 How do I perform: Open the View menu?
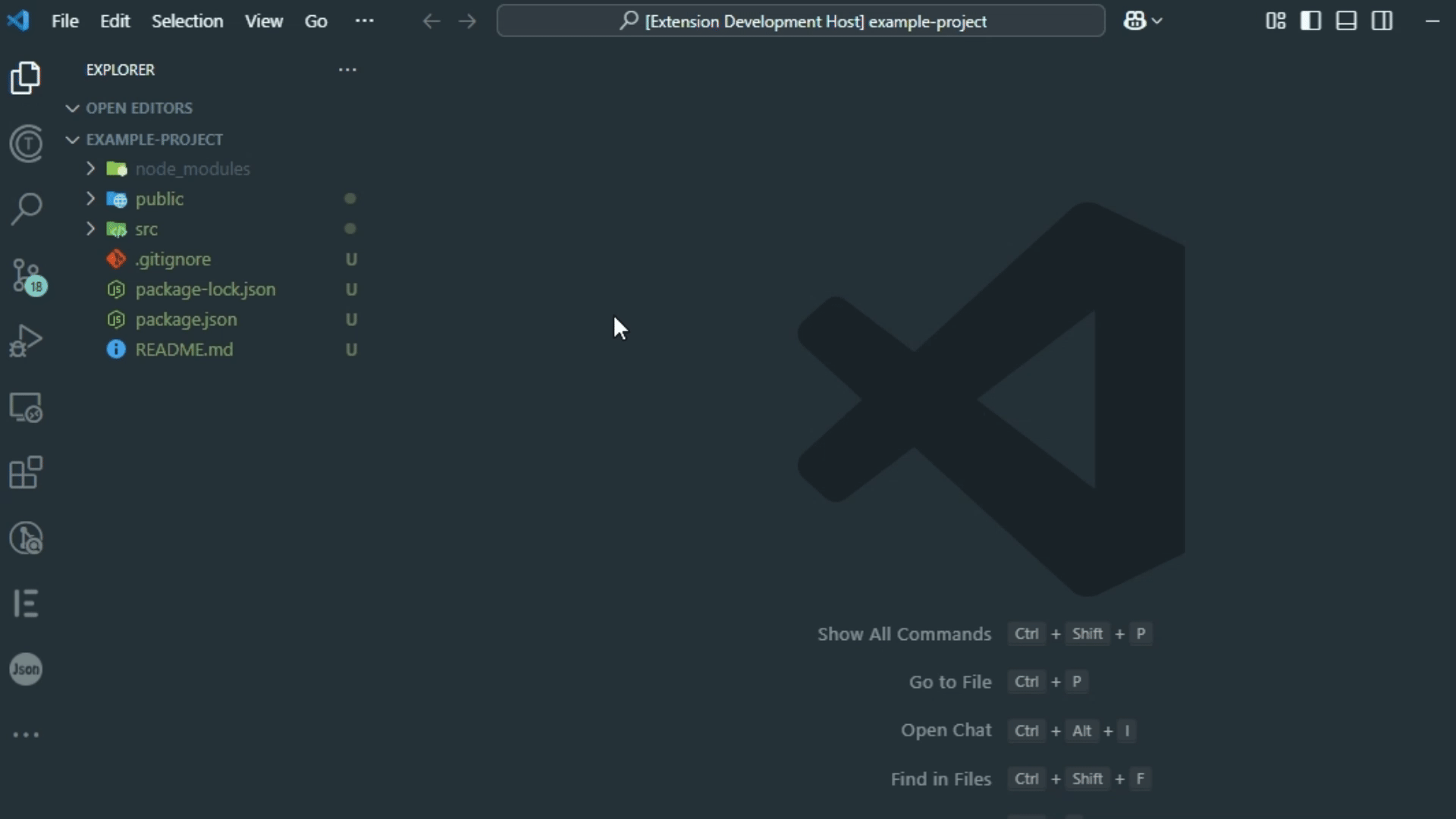click(263, 21)
